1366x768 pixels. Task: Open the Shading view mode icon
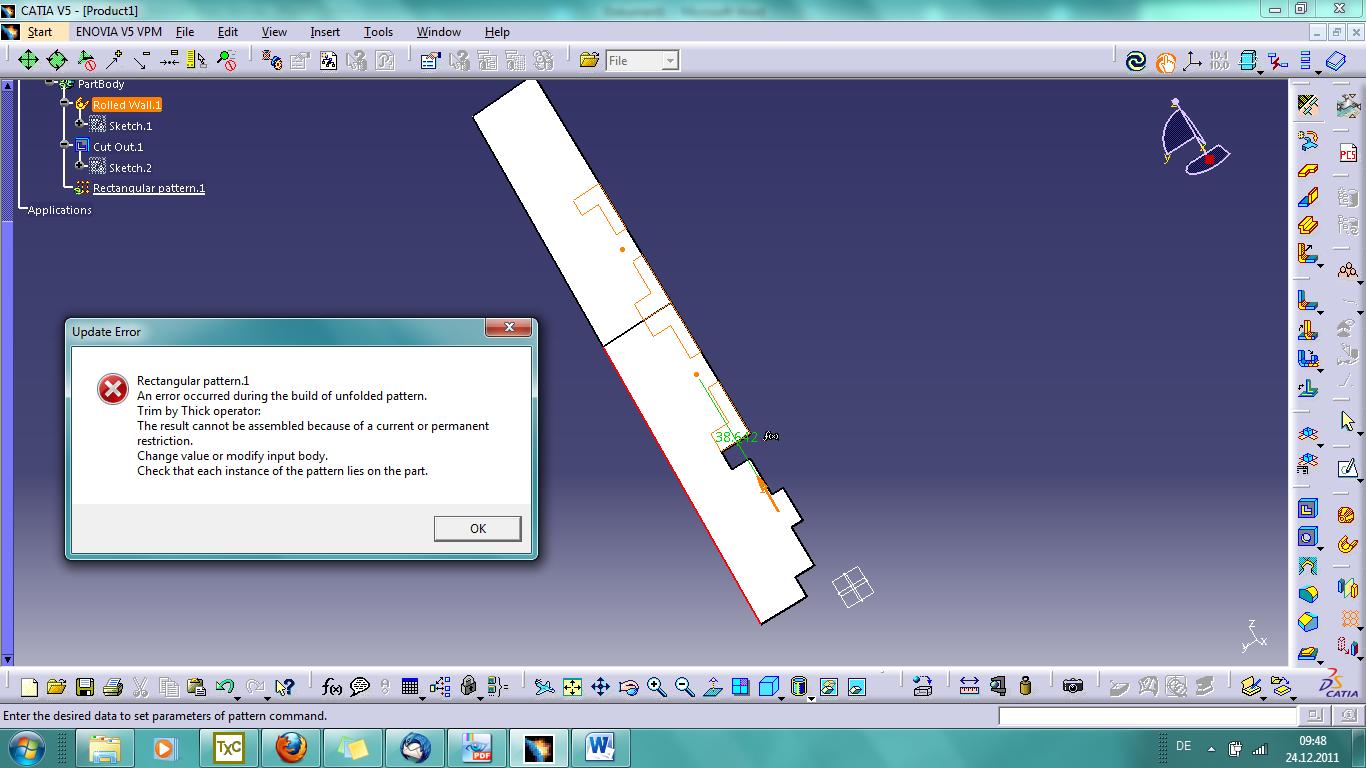pyautogui.click(x=800, y=687)
